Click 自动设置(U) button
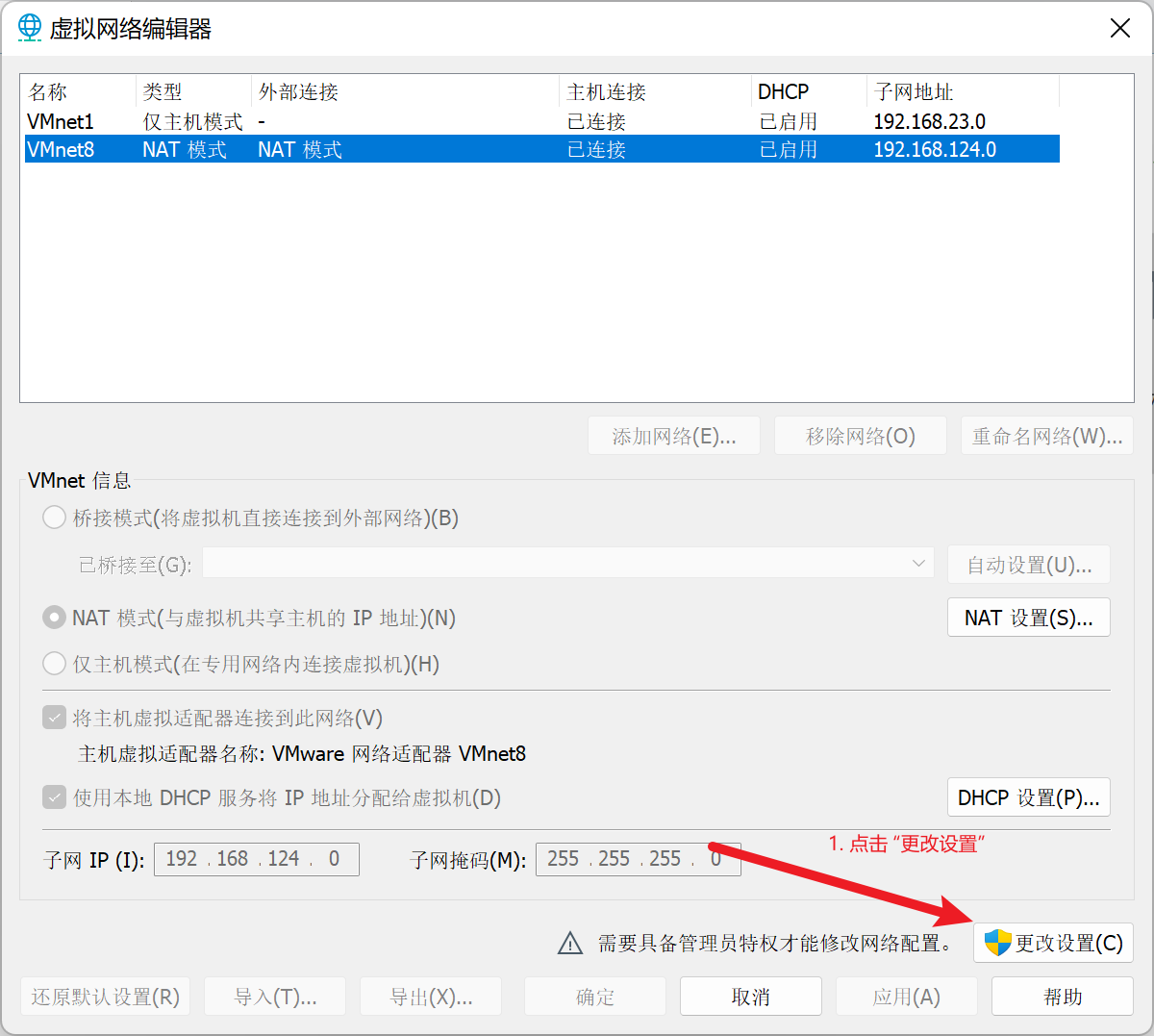Screen dimensions: 1154x1036 [x=1028, y=565]
